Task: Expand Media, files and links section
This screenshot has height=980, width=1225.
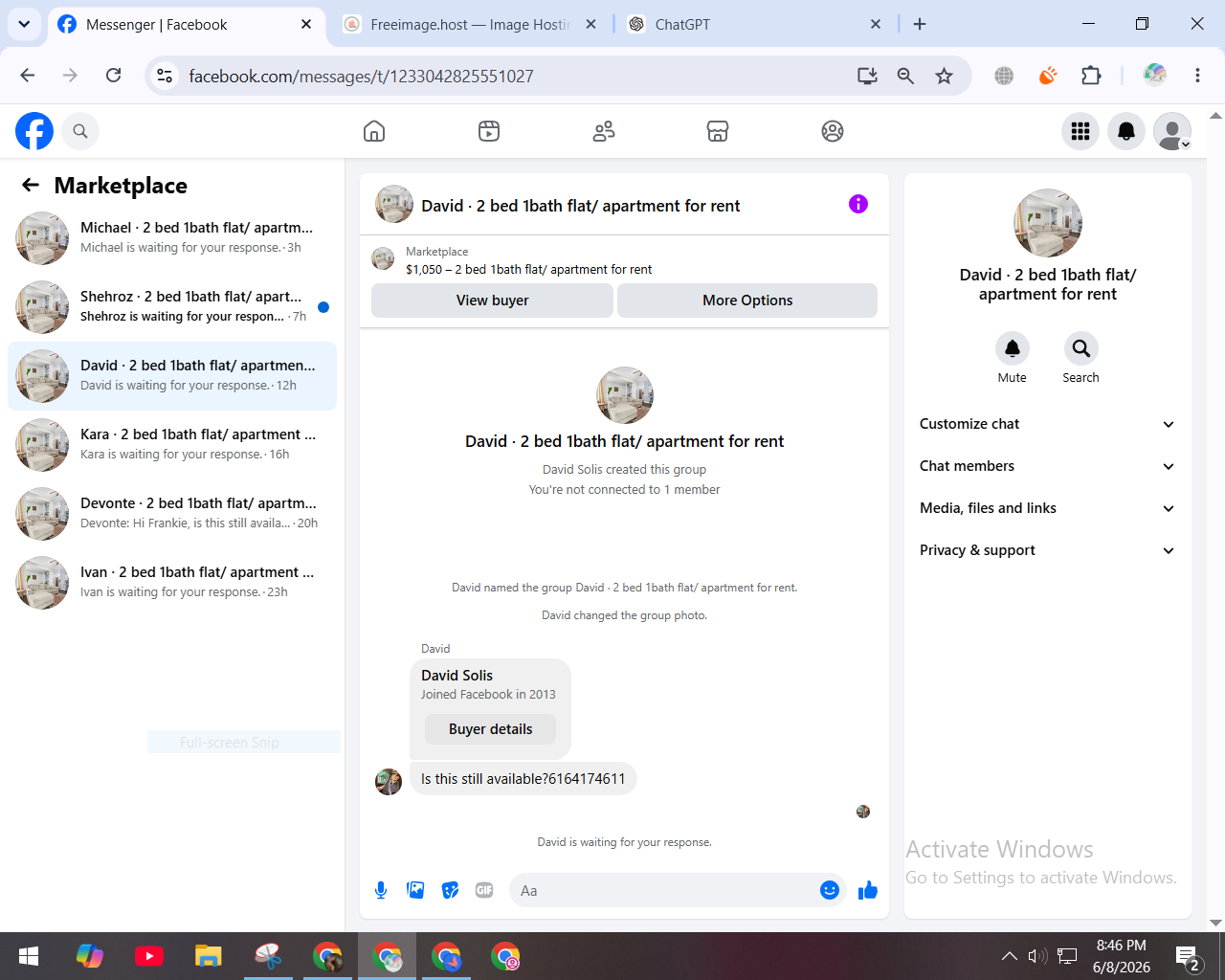Action: 1048,508
